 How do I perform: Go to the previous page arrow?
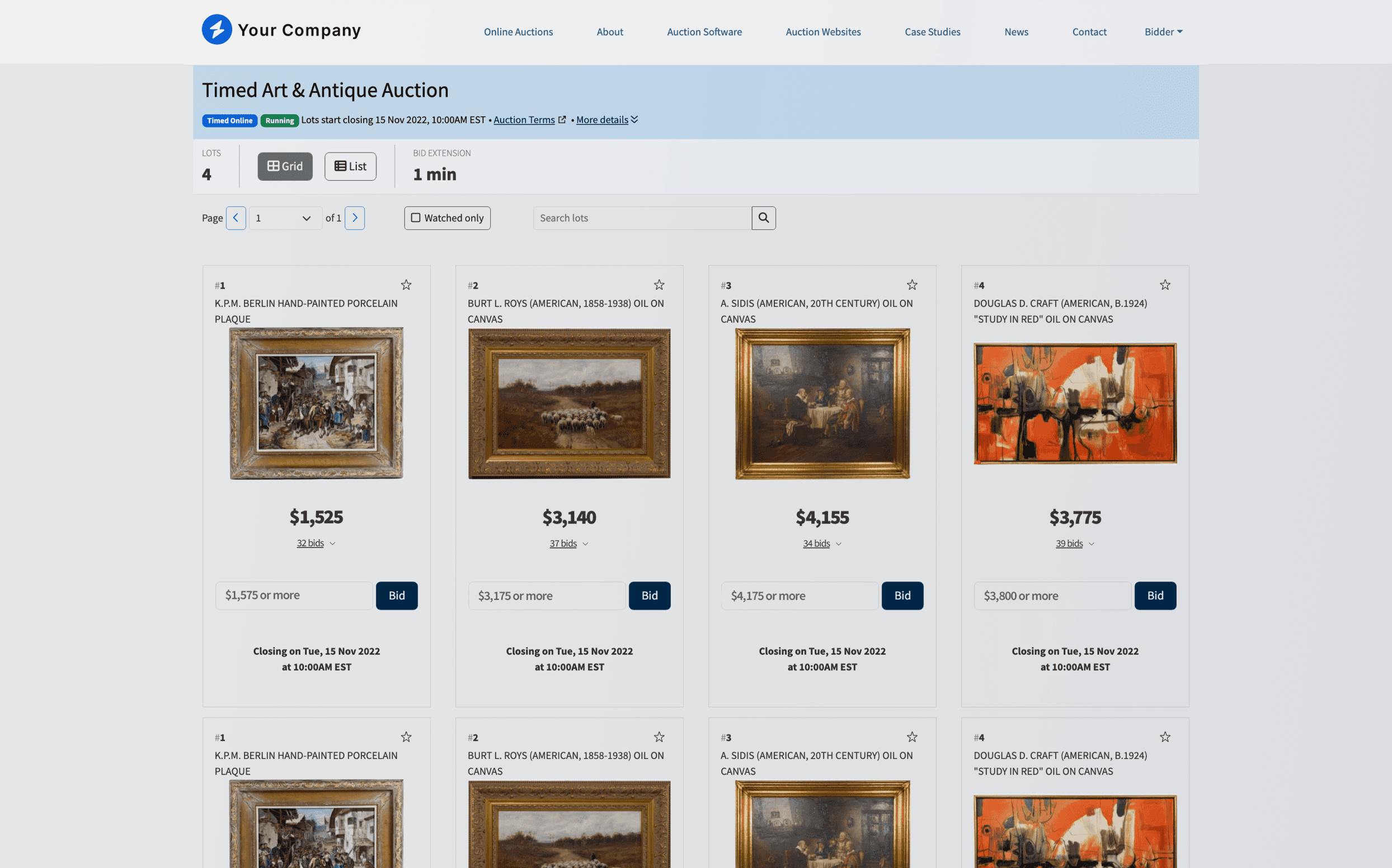coord(236,218)
